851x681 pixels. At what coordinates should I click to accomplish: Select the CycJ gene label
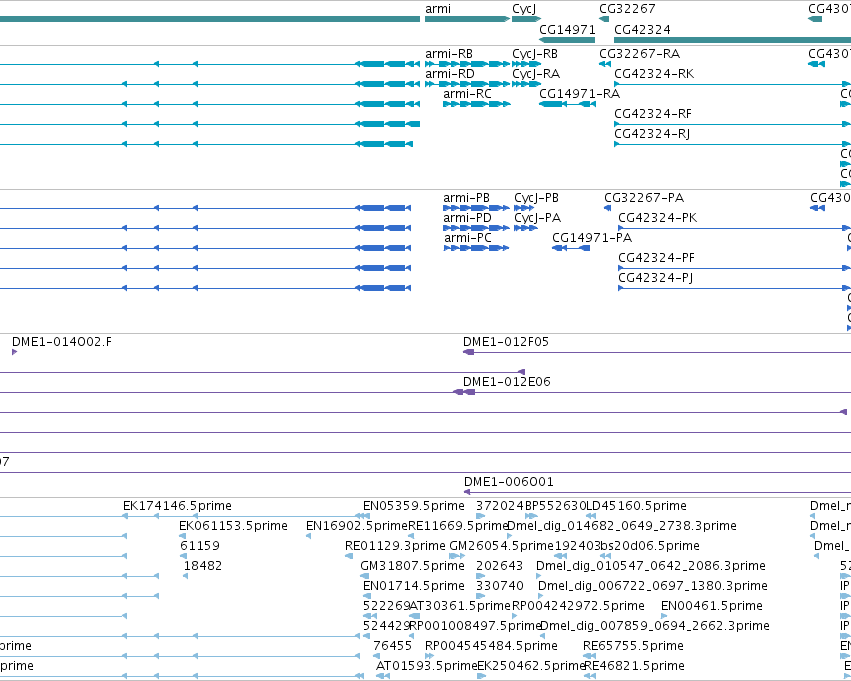(524, 9)
